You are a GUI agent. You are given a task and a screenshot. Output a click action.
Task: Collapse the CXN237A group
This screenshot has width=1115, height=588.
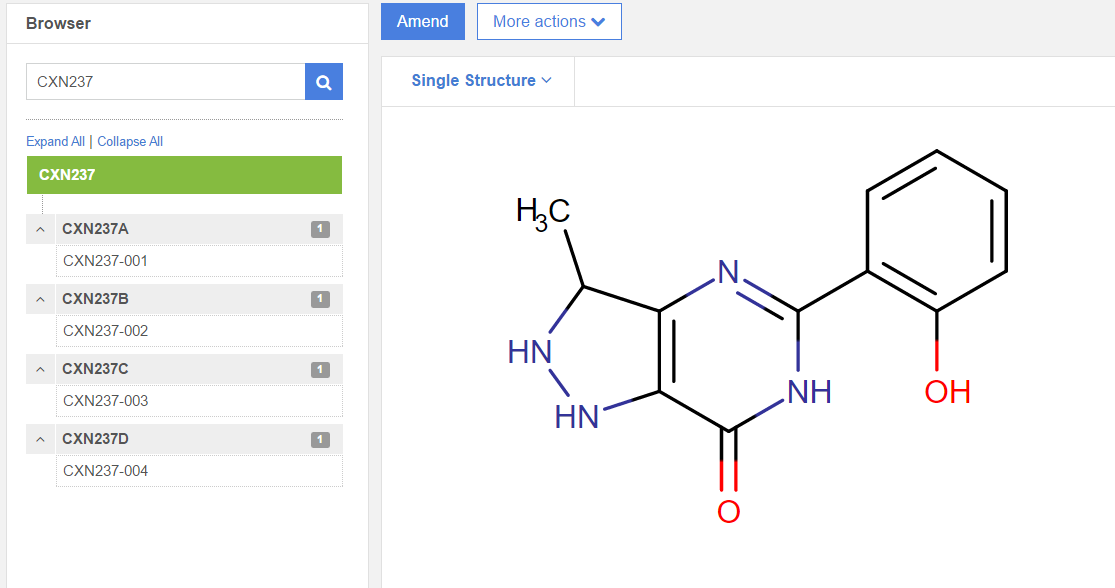coord(40,229)
